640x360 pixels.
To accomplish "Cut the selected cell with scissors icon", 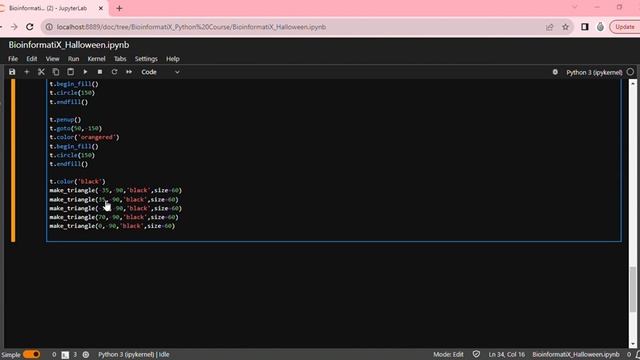I will tap(41, 72).
